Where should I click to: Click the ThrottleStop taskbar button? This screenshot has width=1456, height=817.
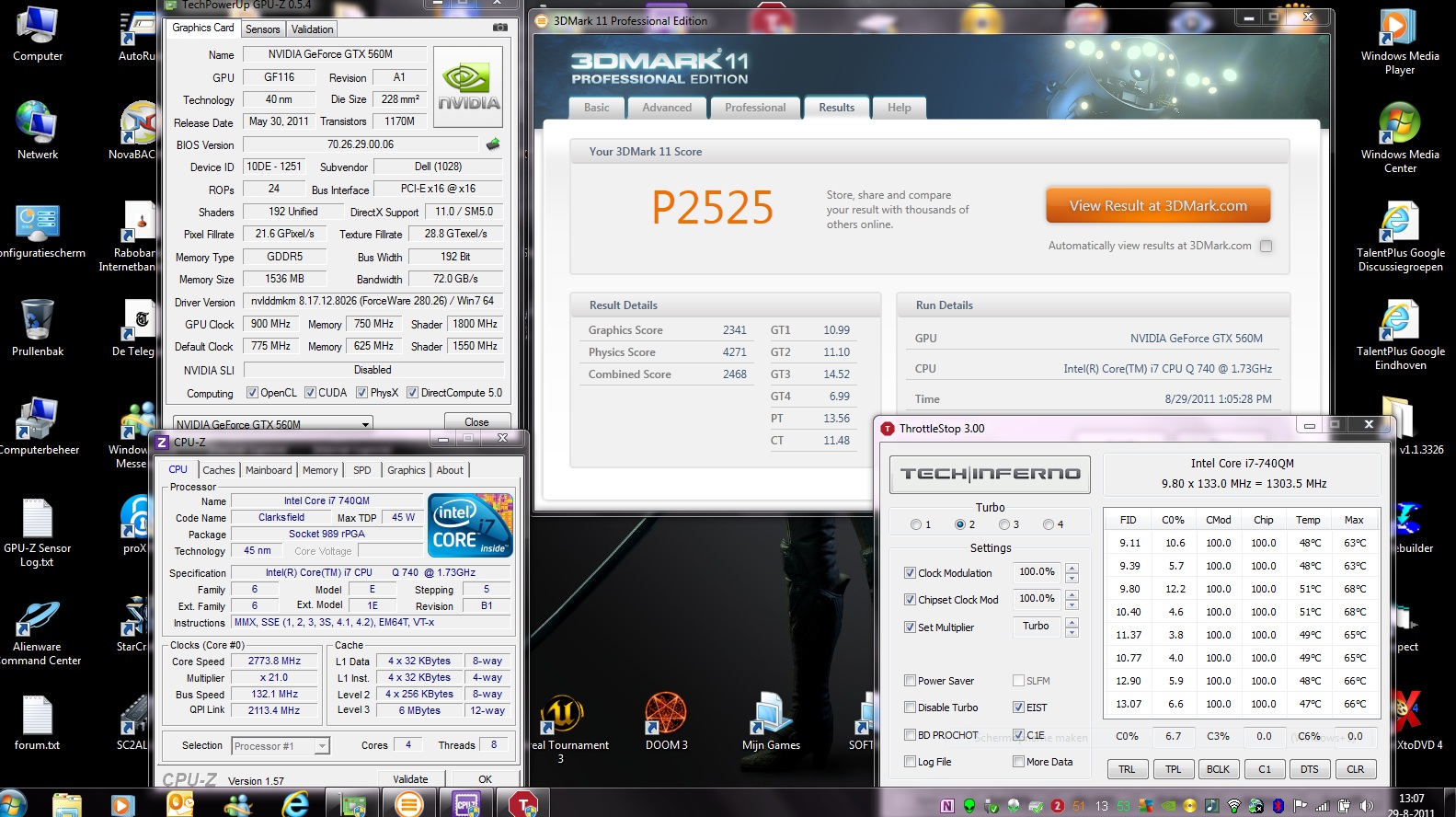point(523,803)
